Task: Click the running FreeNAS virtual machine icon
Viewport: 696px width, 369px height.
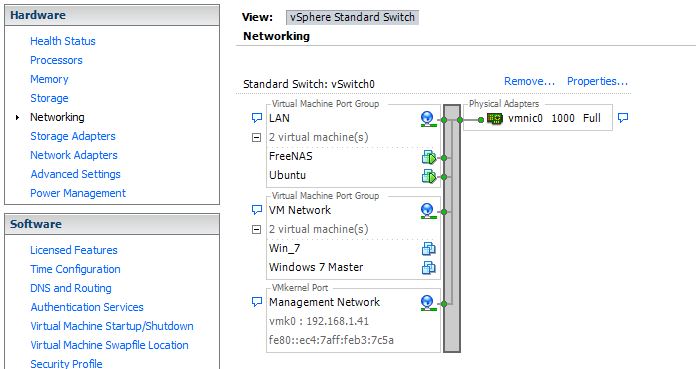Action: [429, 157]
